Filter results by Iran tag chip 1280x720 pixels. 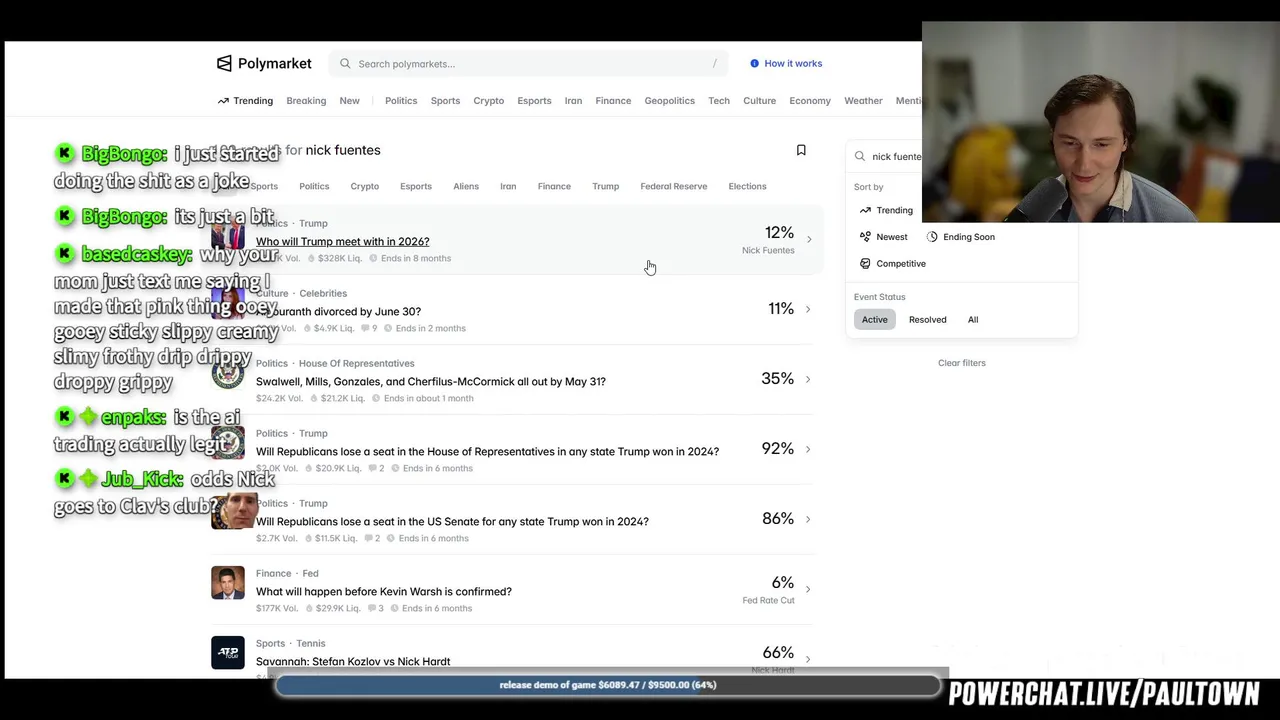tap(508, 186)
